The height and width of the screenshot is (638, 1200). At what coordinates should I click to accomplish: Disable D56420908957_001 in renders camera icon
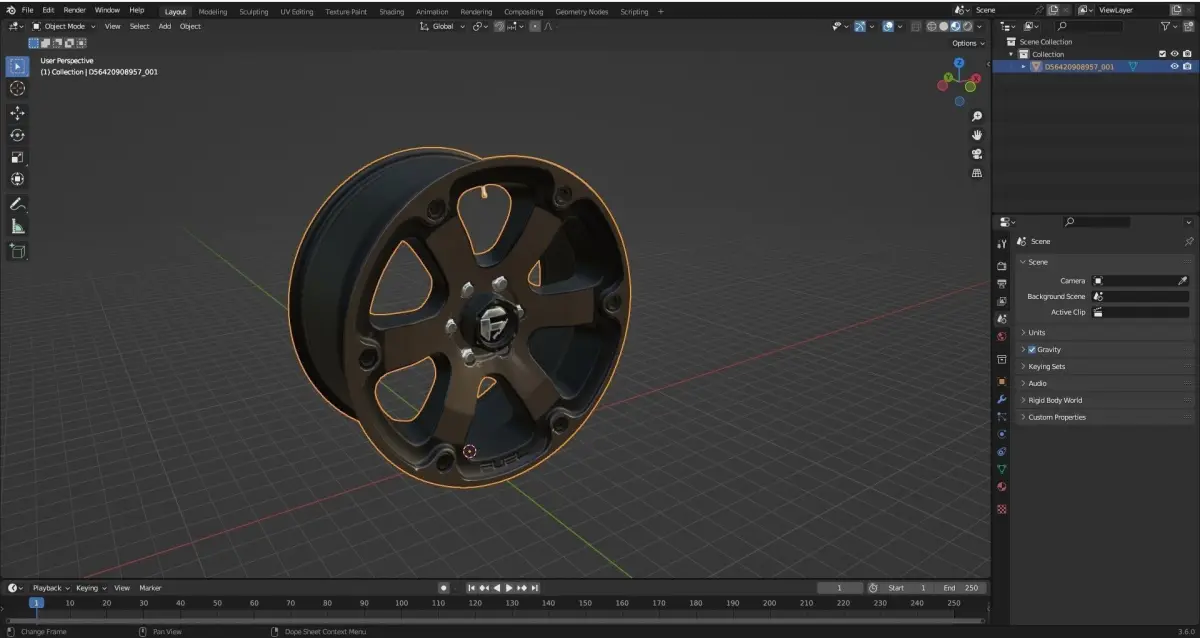[x=1188, y=66]
